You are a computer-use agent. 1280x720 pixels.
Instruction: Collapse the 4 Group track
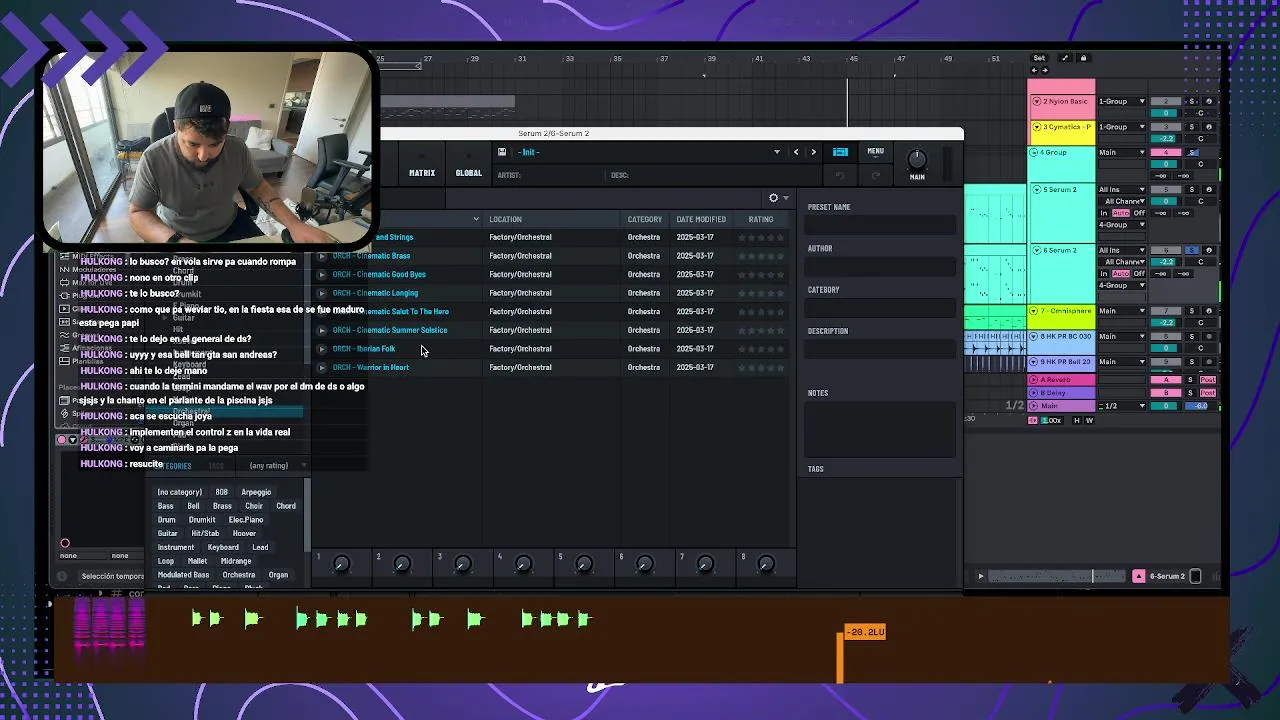[x=1035, y=152]
